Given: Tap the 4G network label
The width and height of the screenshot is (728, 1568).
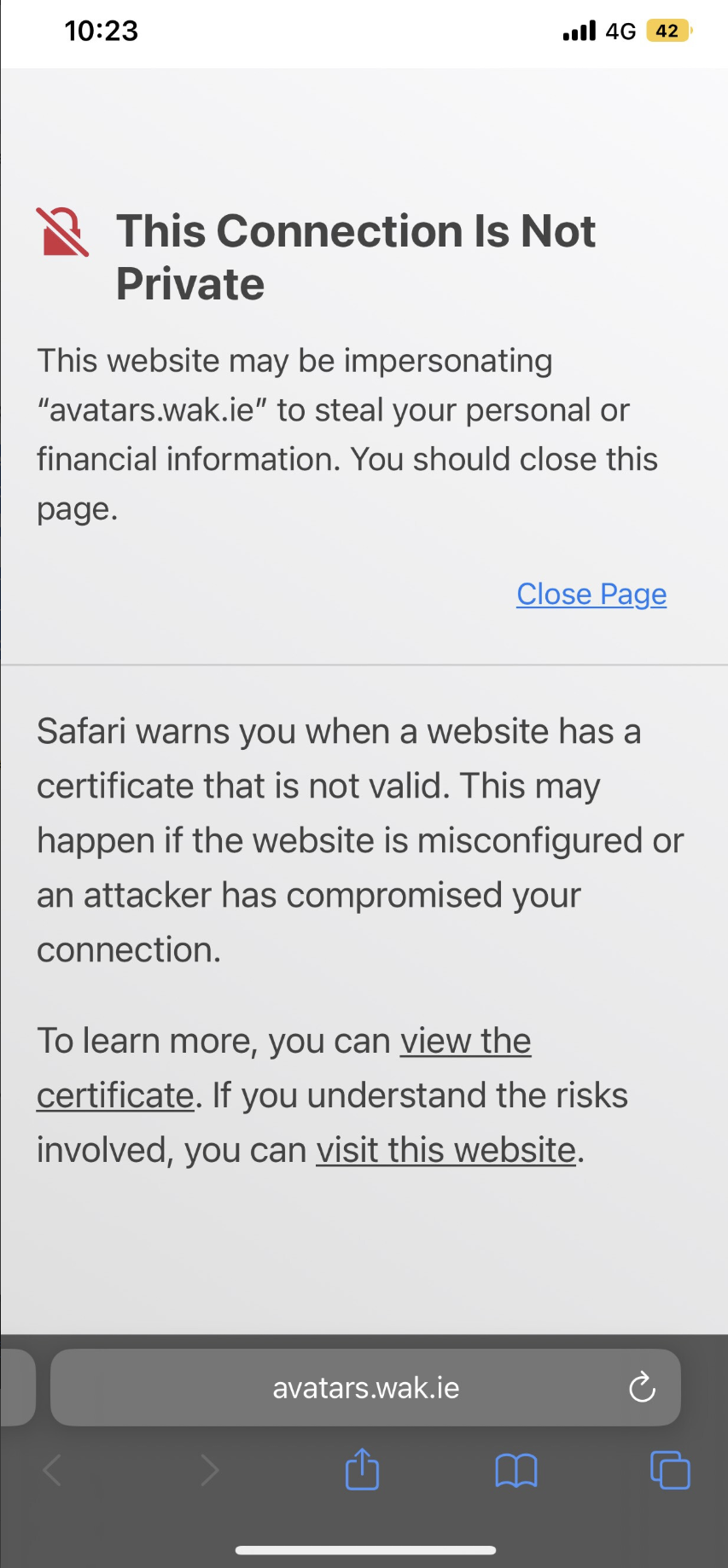Looking at the screenshot, I should [620, 32].
